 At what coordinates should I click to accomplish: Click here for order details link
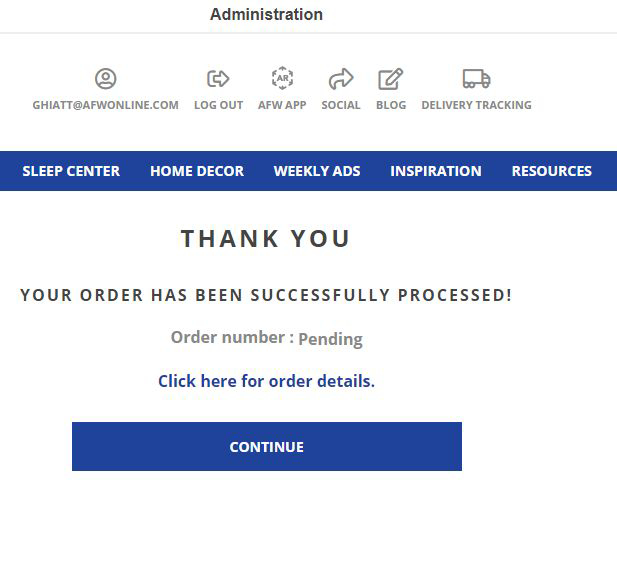click(266, 381)
